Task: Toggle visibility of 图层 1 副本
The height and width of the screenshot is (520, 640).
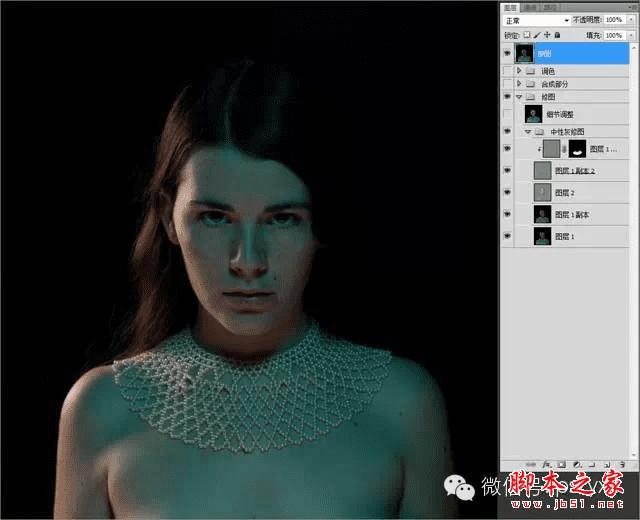Action: click(x=507, y=214)
